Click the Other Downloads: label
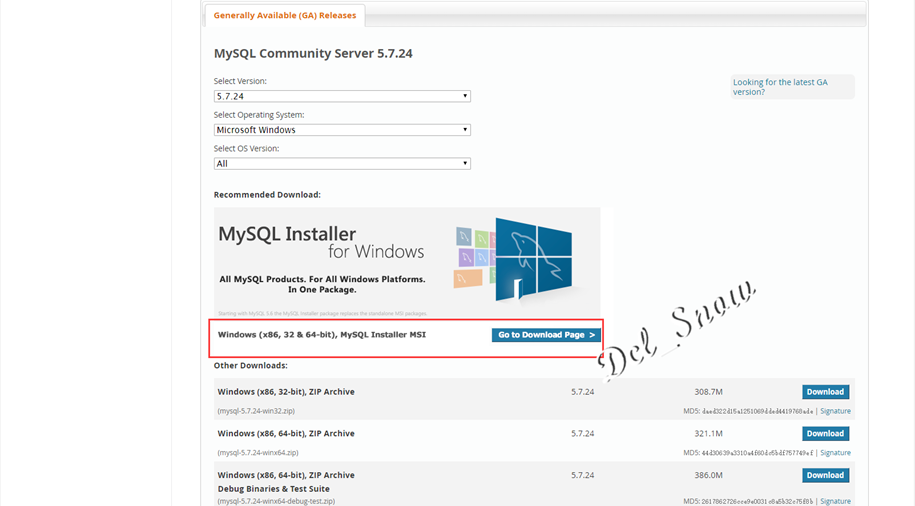This screenshot has width=915, height=506. [250, 366]
